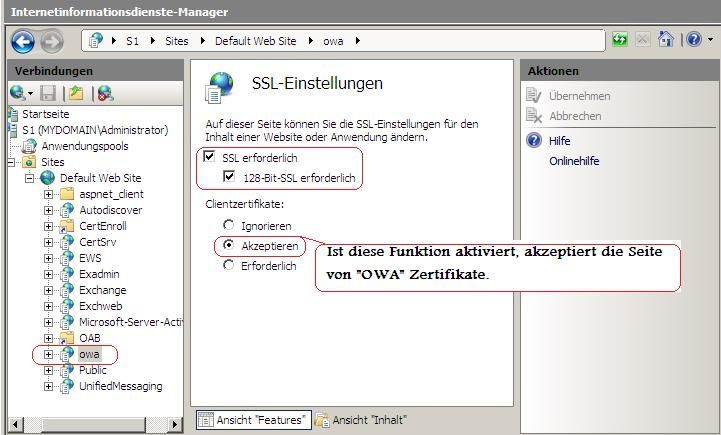Screen dimensions: 721x435
Task: Select Default Web Site in the tree
Action: [100, 178]
